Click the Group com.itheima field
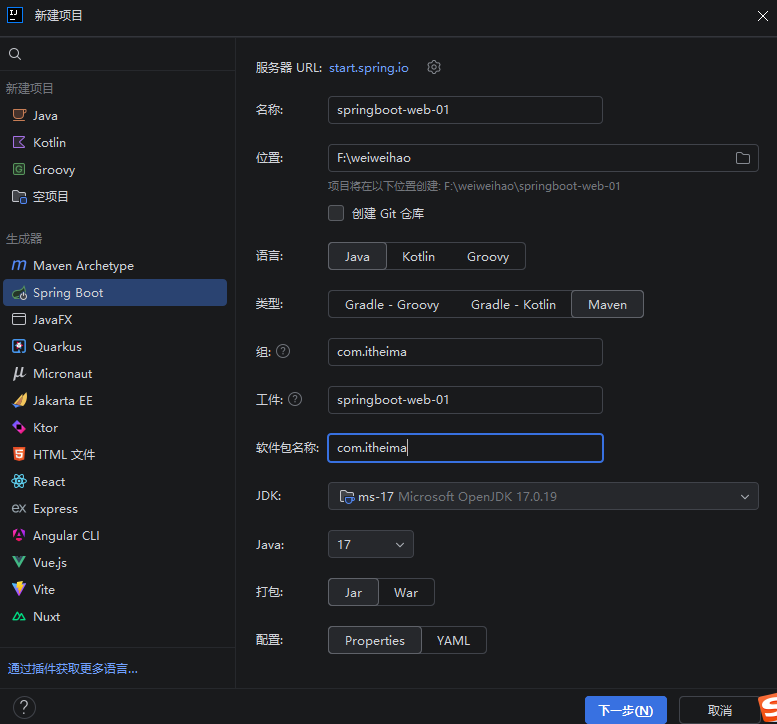 (465, 352)
